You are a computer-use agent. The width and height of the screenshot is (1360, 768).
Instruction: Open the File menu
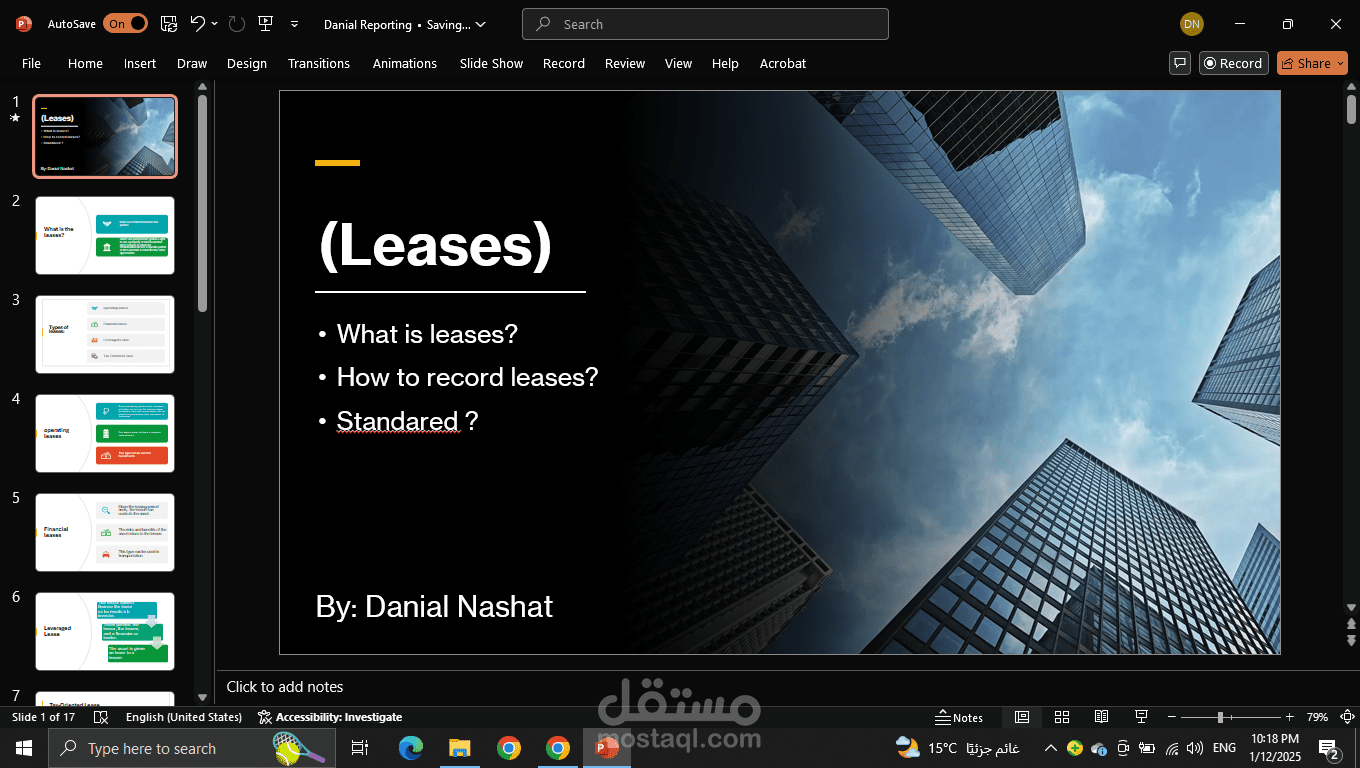pos(31,63)
